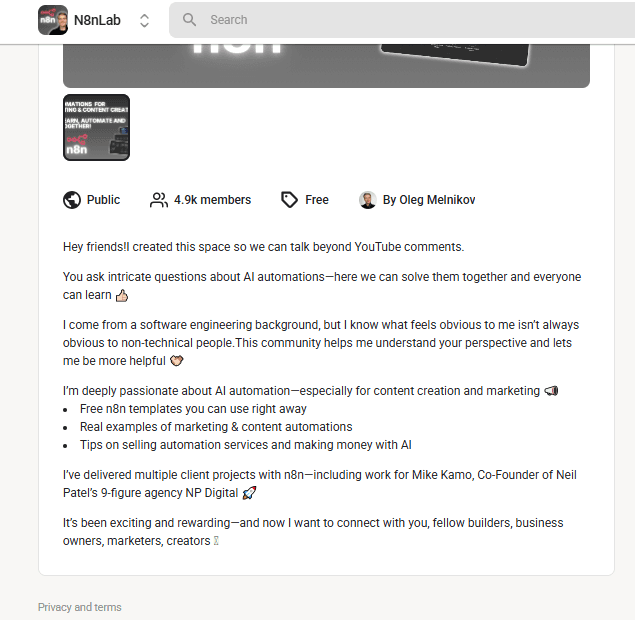635x620 pixels.
Task: Open the community switcher chevrons
Action: pyautogui.click(x=144, y=20)
